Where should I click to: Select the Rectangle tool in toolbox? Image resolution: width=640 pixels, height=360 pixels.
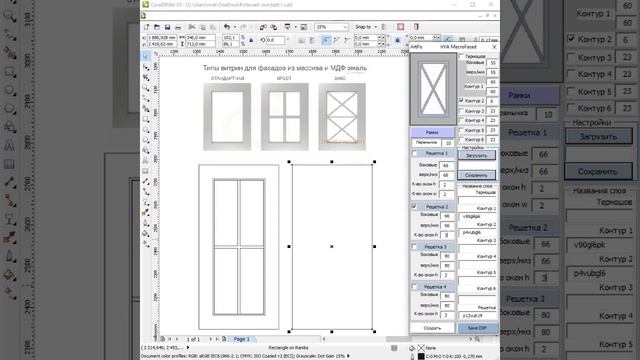pos(146,119)
